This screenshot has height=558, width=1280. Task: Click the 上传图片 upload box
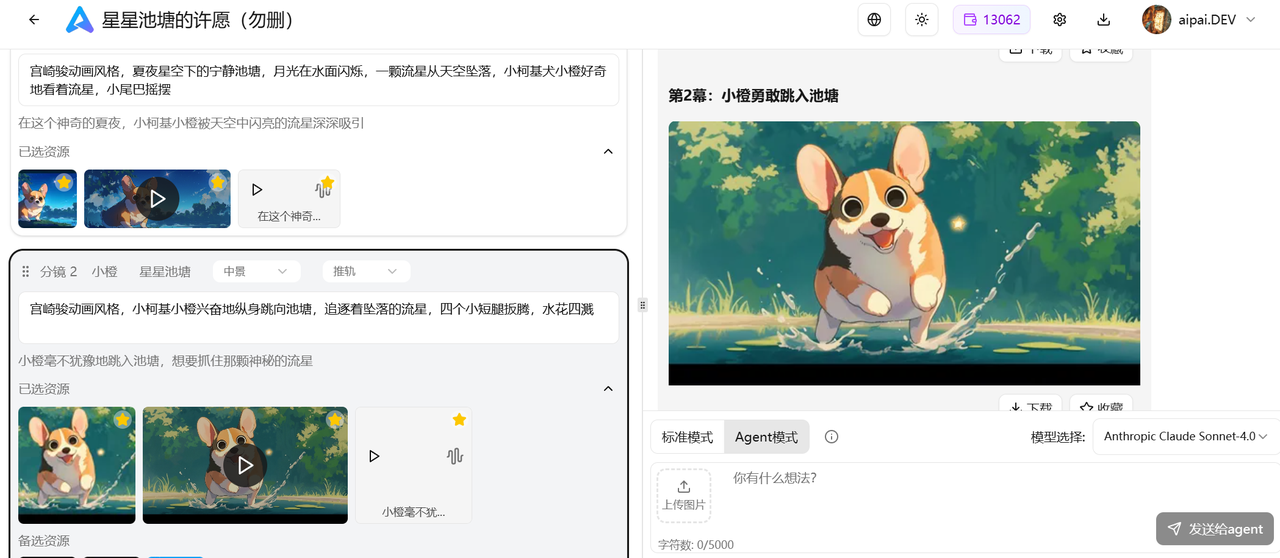point(683,495)
